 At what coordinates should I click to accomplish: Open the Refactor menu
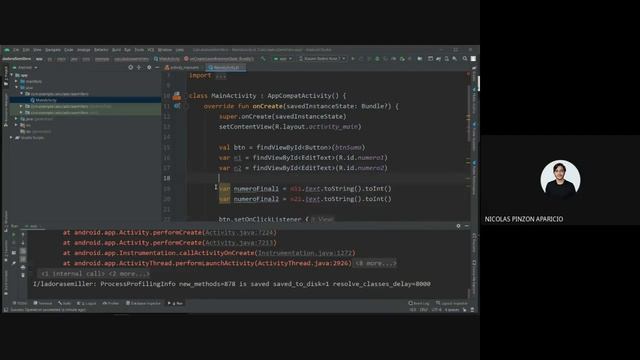(x=101, y=50)
